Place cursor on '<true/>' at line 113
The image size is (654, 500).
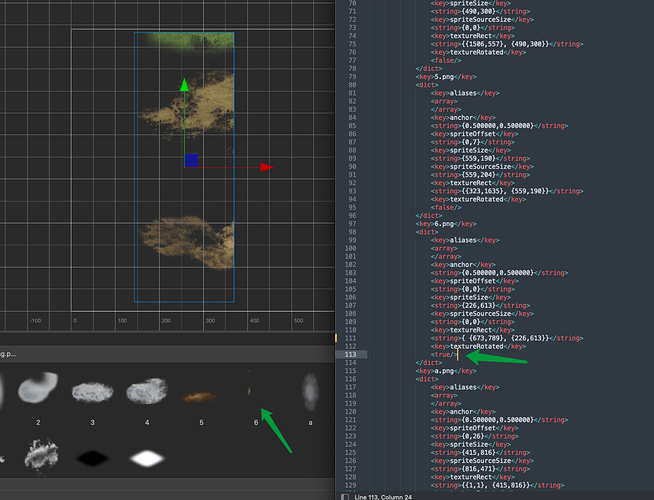(444, 354)
